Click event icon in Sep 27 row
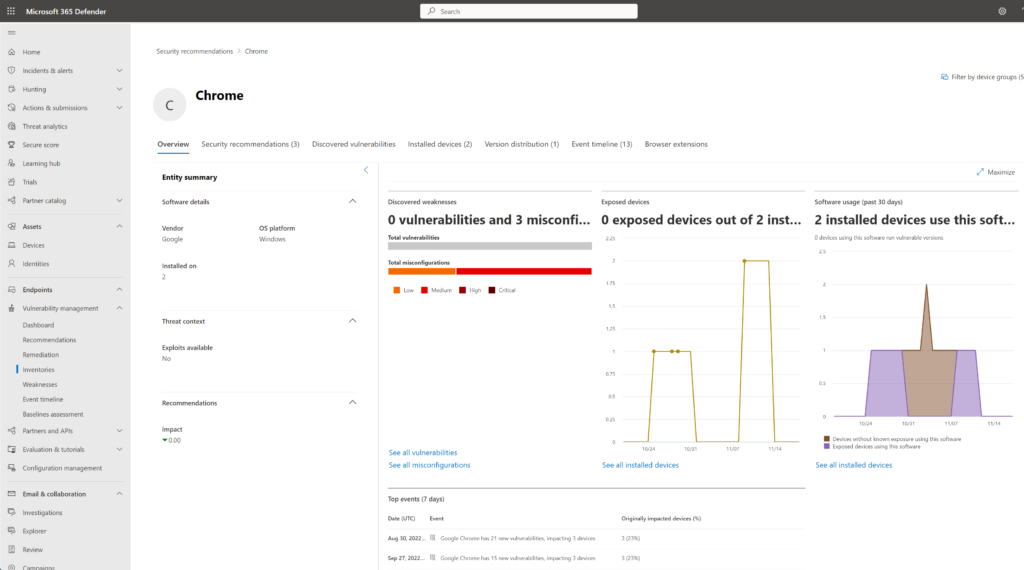The width and height of the screenshot is (1024, 570). [x=432, y=558]
